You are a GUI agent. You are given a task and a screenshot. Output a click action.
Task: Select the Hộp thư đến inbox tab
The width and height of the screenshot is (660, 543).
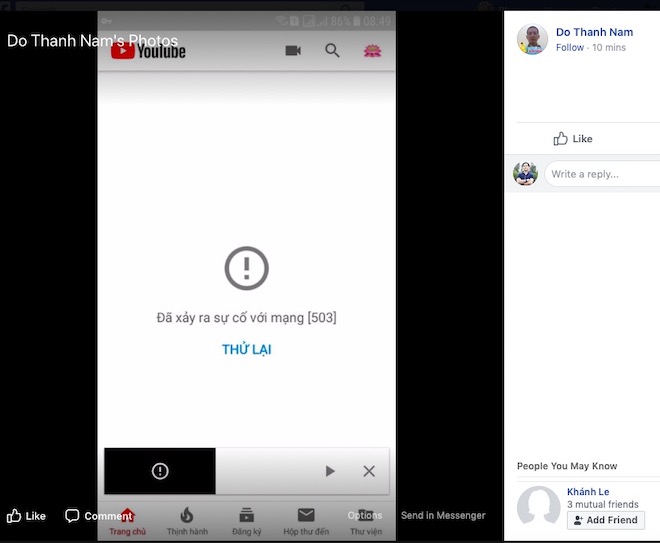306,522
